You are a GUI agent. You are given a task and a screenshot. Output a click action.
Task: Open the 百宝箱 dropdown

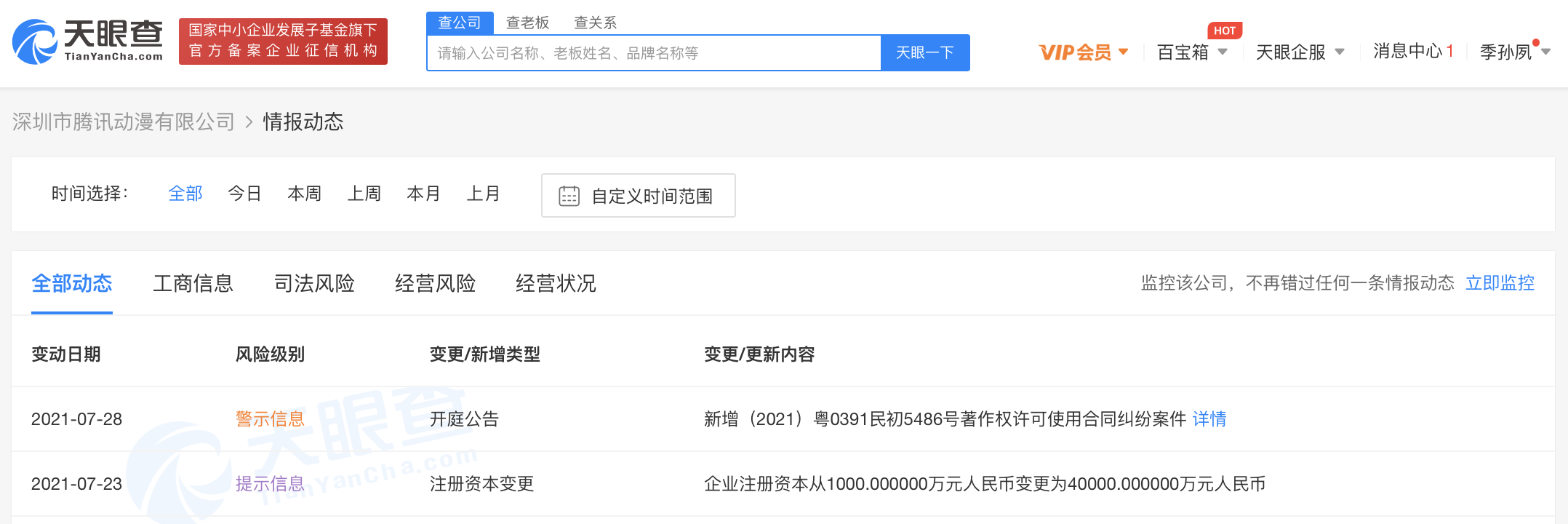click(1191, 52)
